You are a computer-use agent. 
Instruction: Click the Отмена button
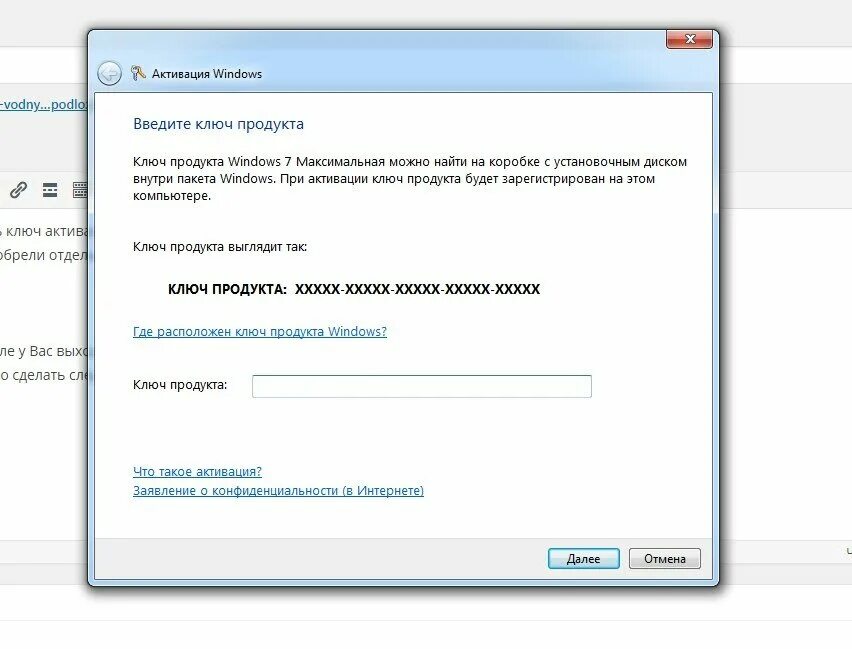pyautogui.click(x=665, y=559)
